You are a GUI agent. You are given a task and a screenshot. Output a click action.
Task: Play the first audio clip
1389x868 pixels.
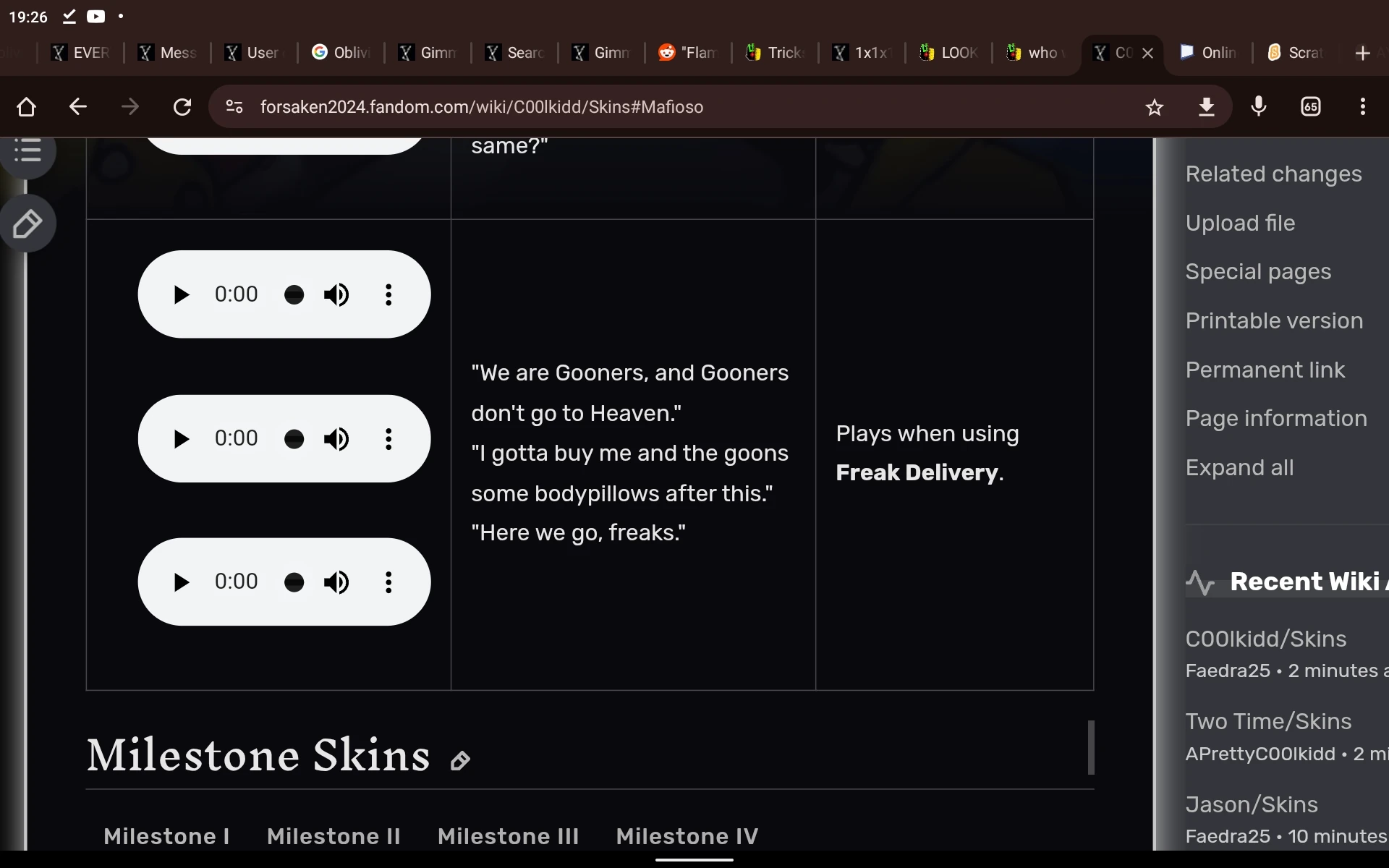(181, 294)
